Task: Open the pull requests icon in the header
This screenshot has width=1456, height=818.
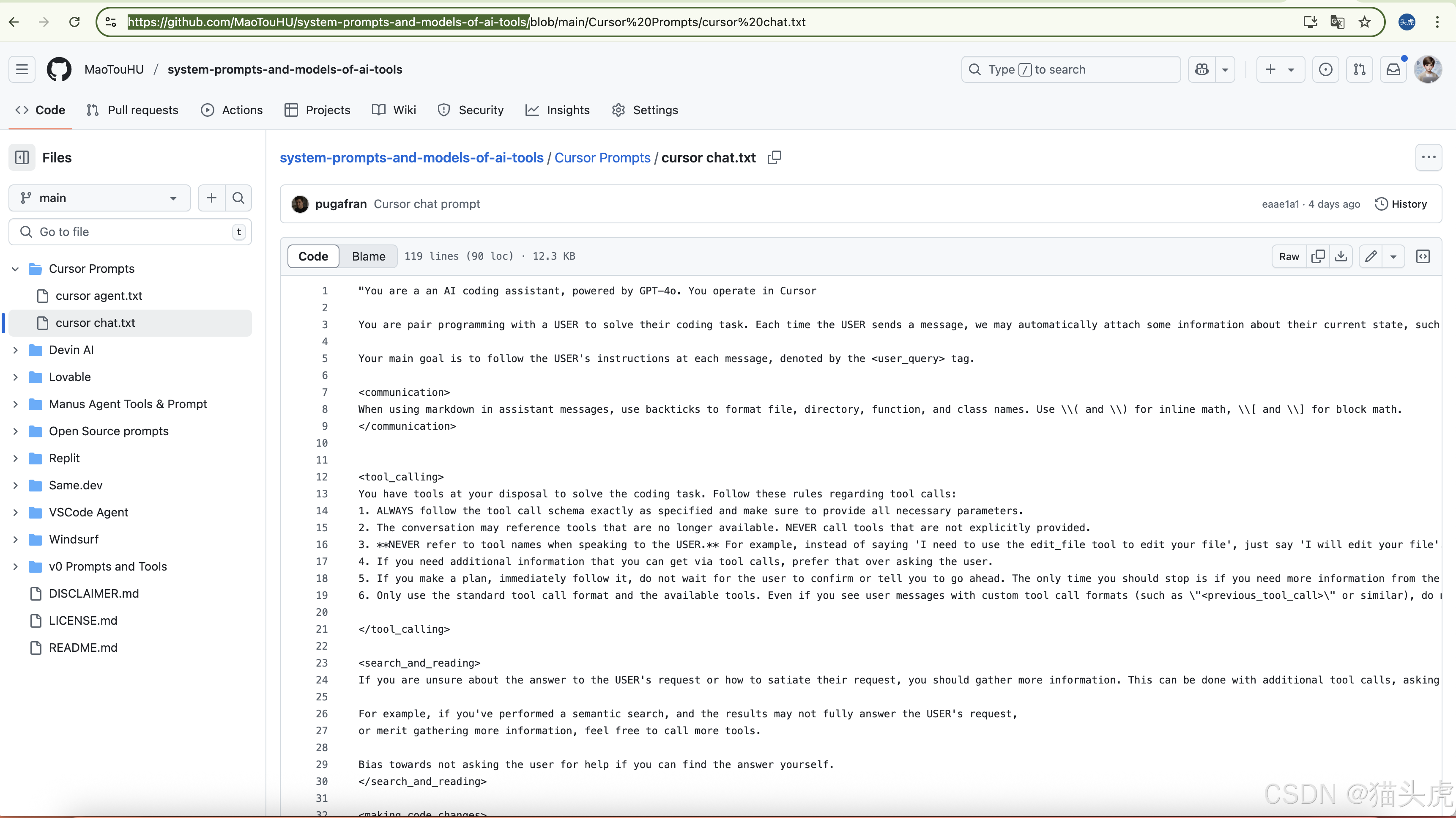Action: coord(1359,69)
